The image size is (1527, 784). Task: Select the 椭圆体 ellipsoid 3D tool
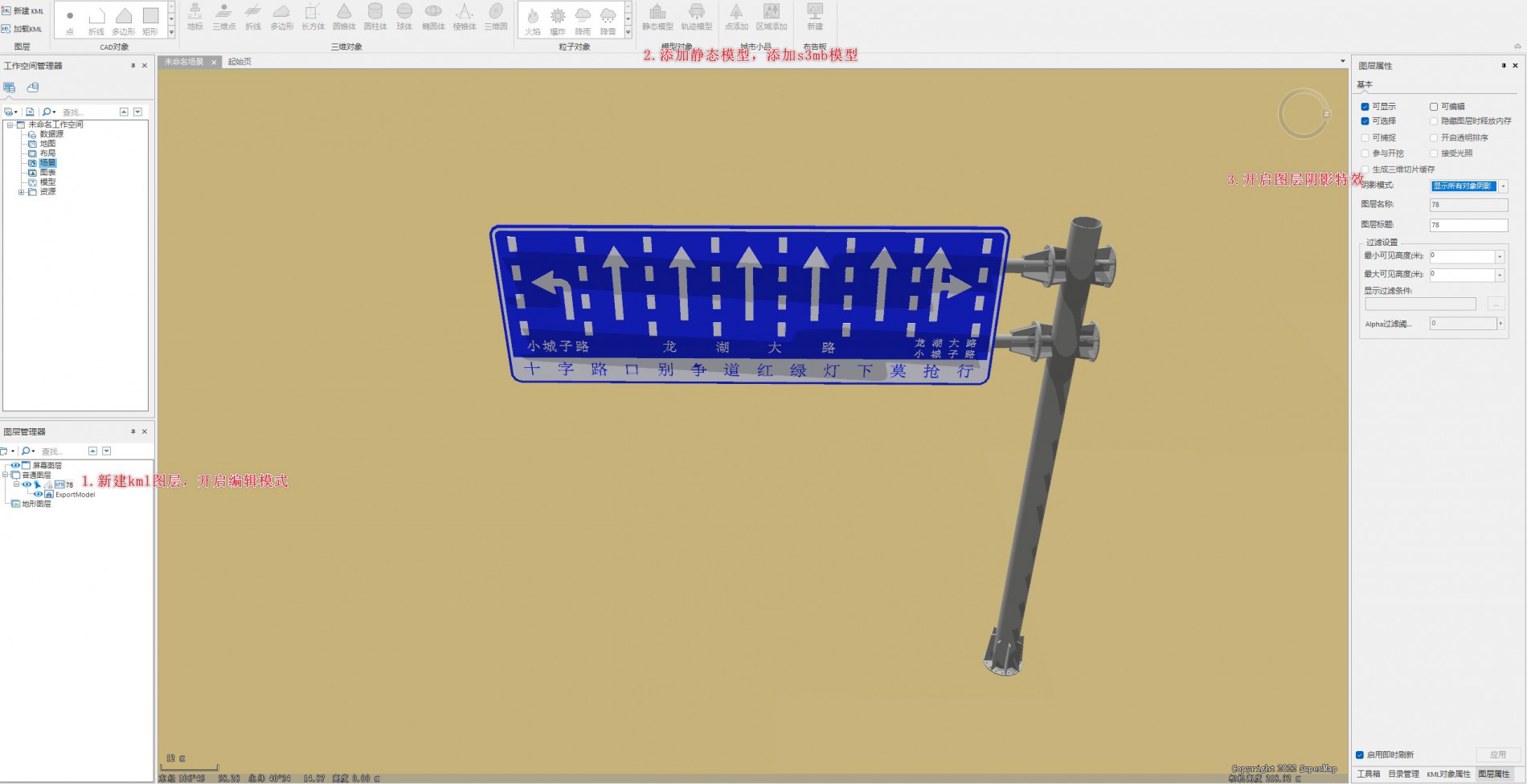433,17
